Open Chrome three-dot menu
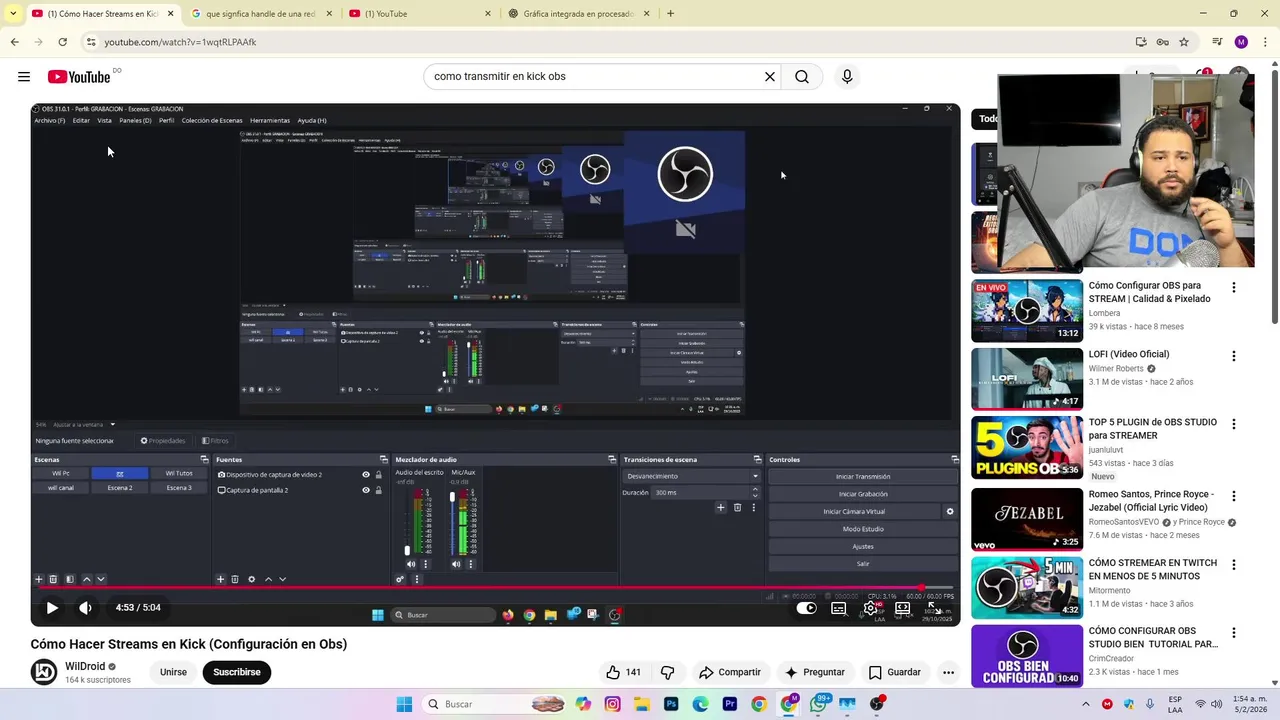This screenshot has width=1280, height=720. point(1265,42)
